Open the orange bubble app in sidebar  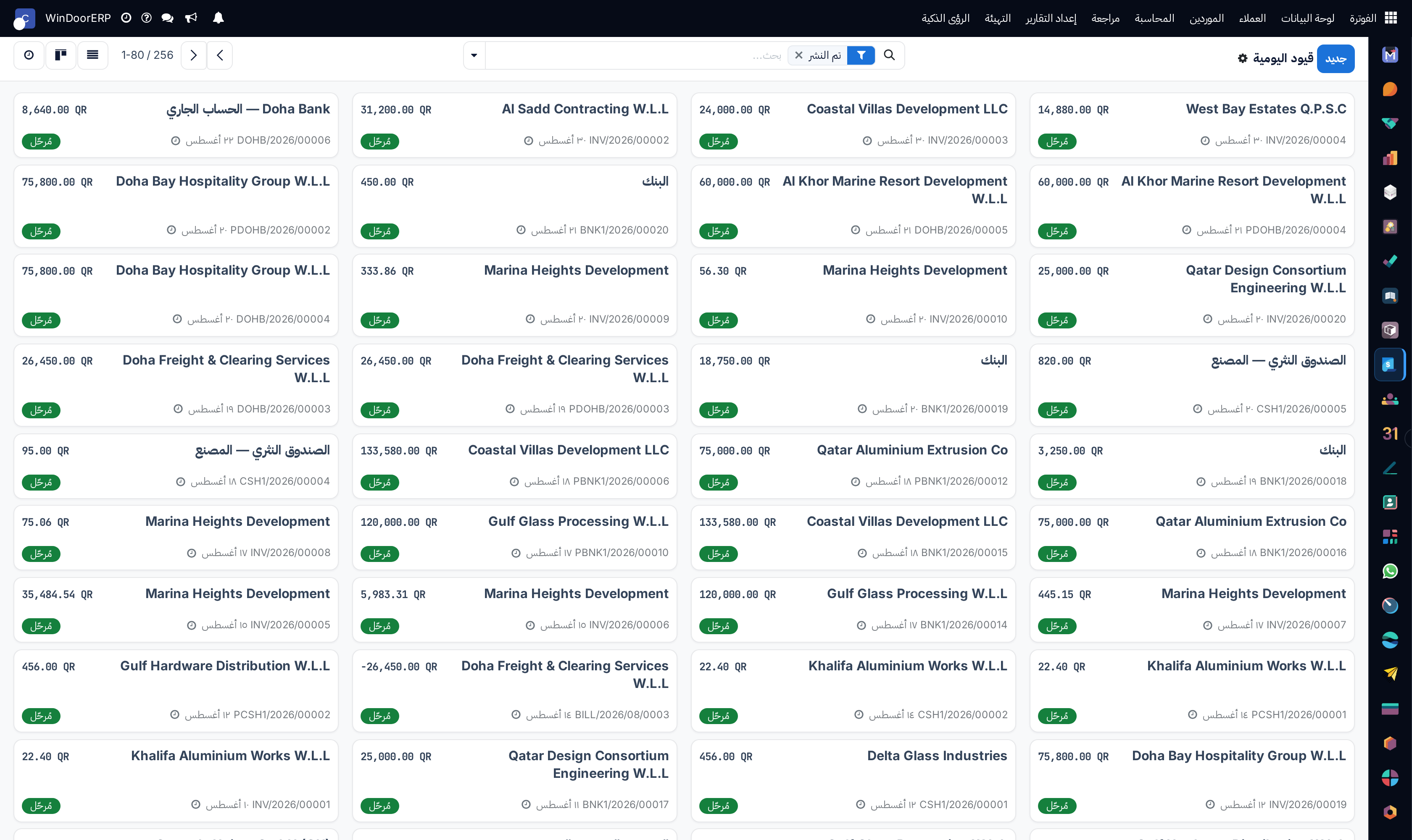click(1390, 89)
